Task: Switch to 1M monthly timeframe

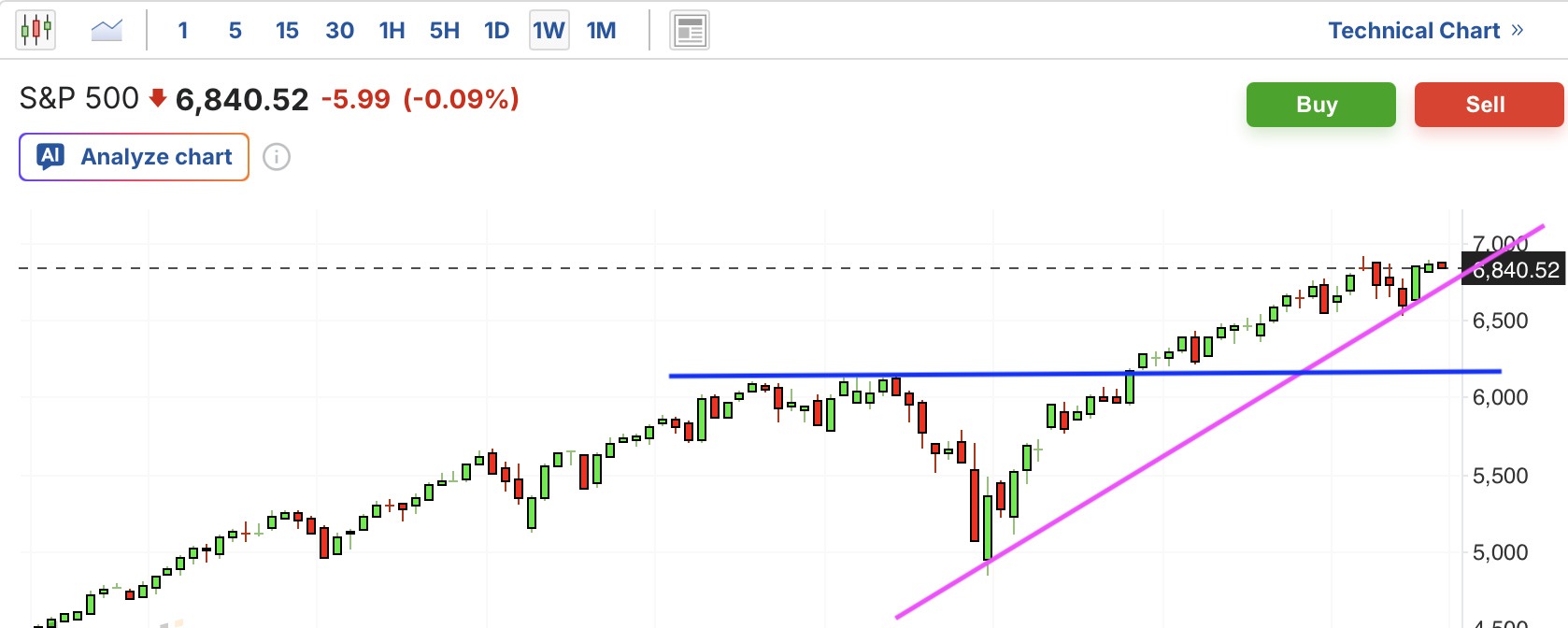Action: [x=602, y=31]
